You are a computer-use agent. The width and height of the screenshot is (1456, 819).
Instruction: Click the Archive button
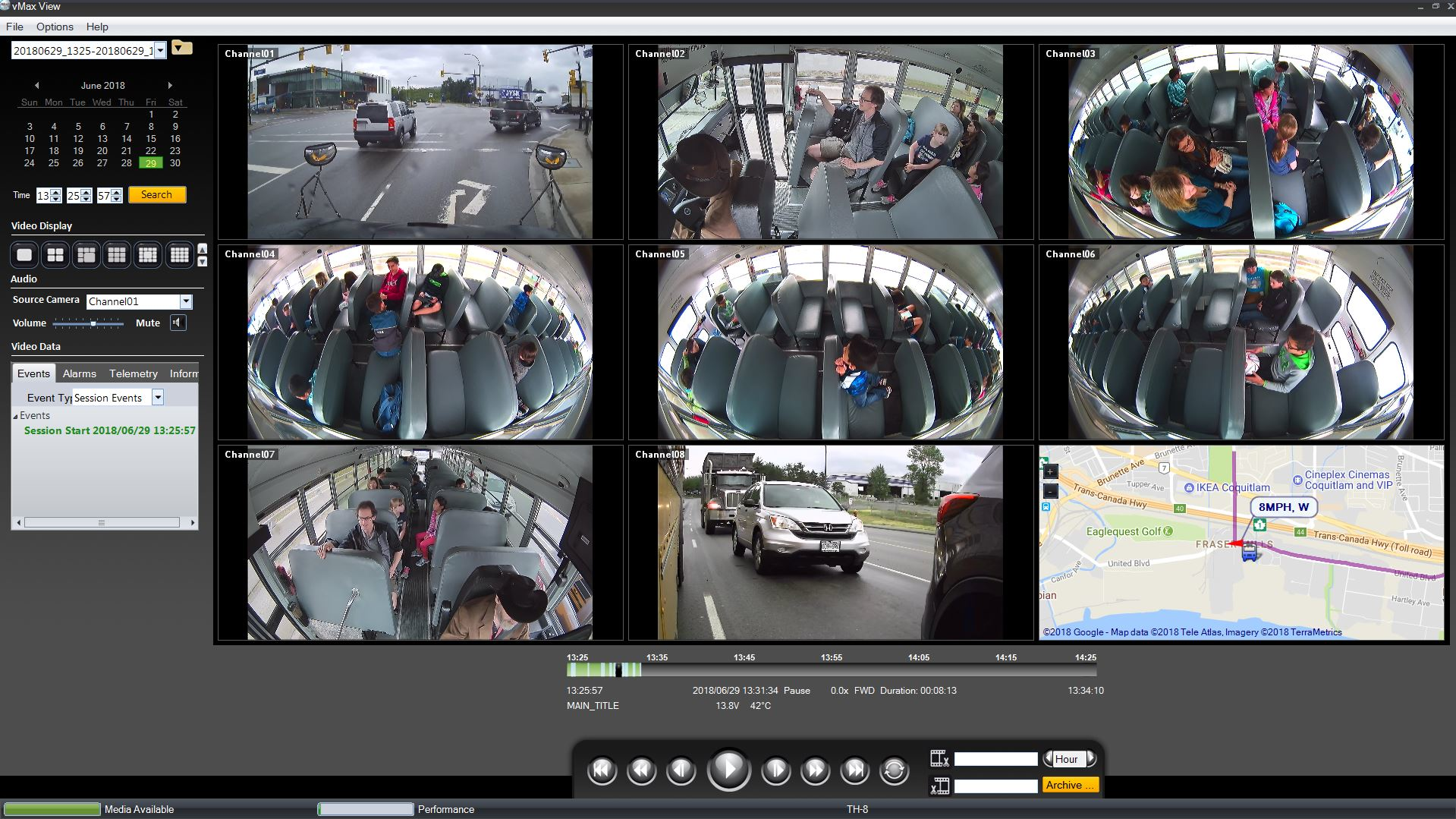click(x=1069, y=785)
